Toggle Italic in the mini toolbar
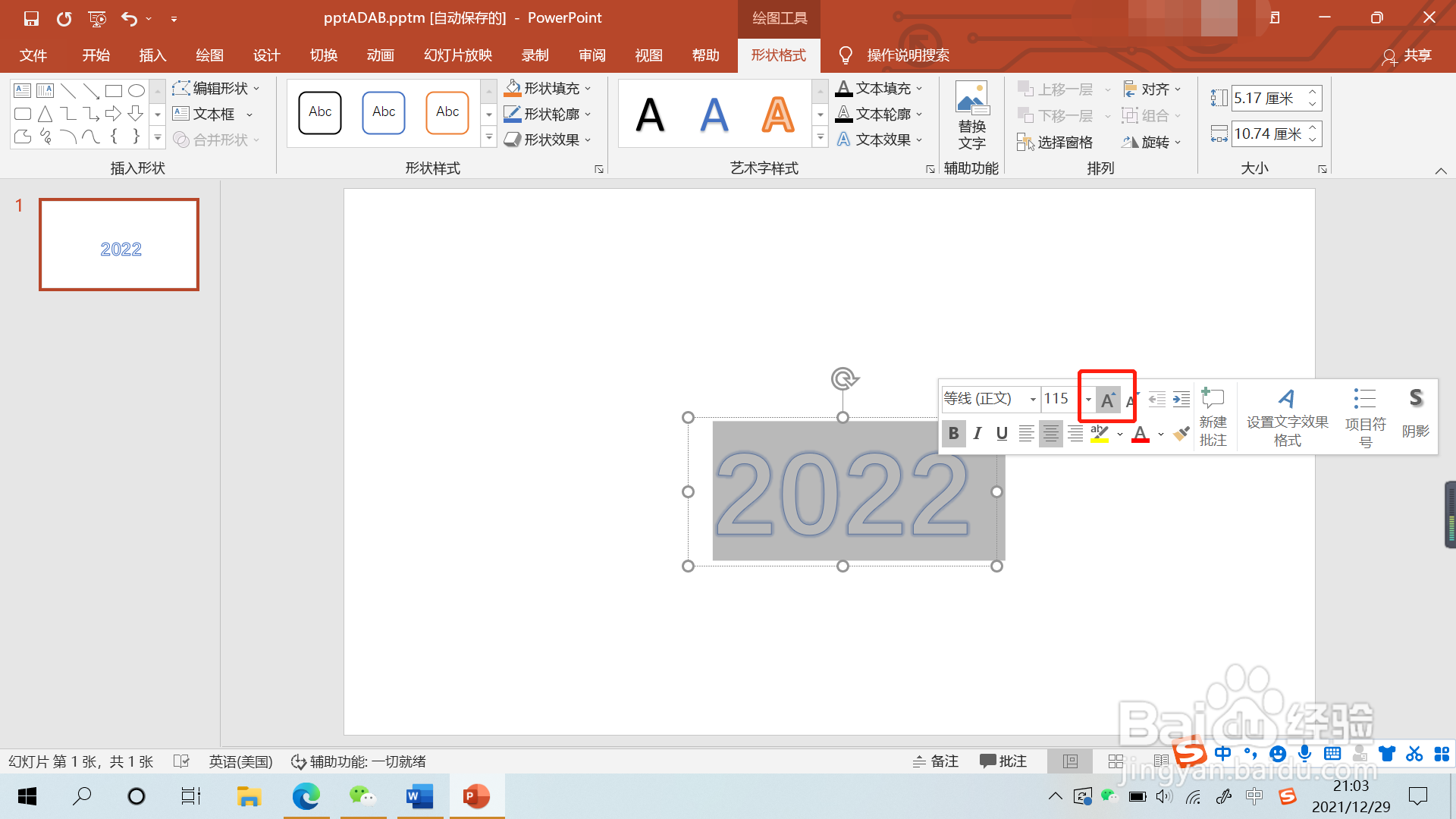 (x=977, y=434)
